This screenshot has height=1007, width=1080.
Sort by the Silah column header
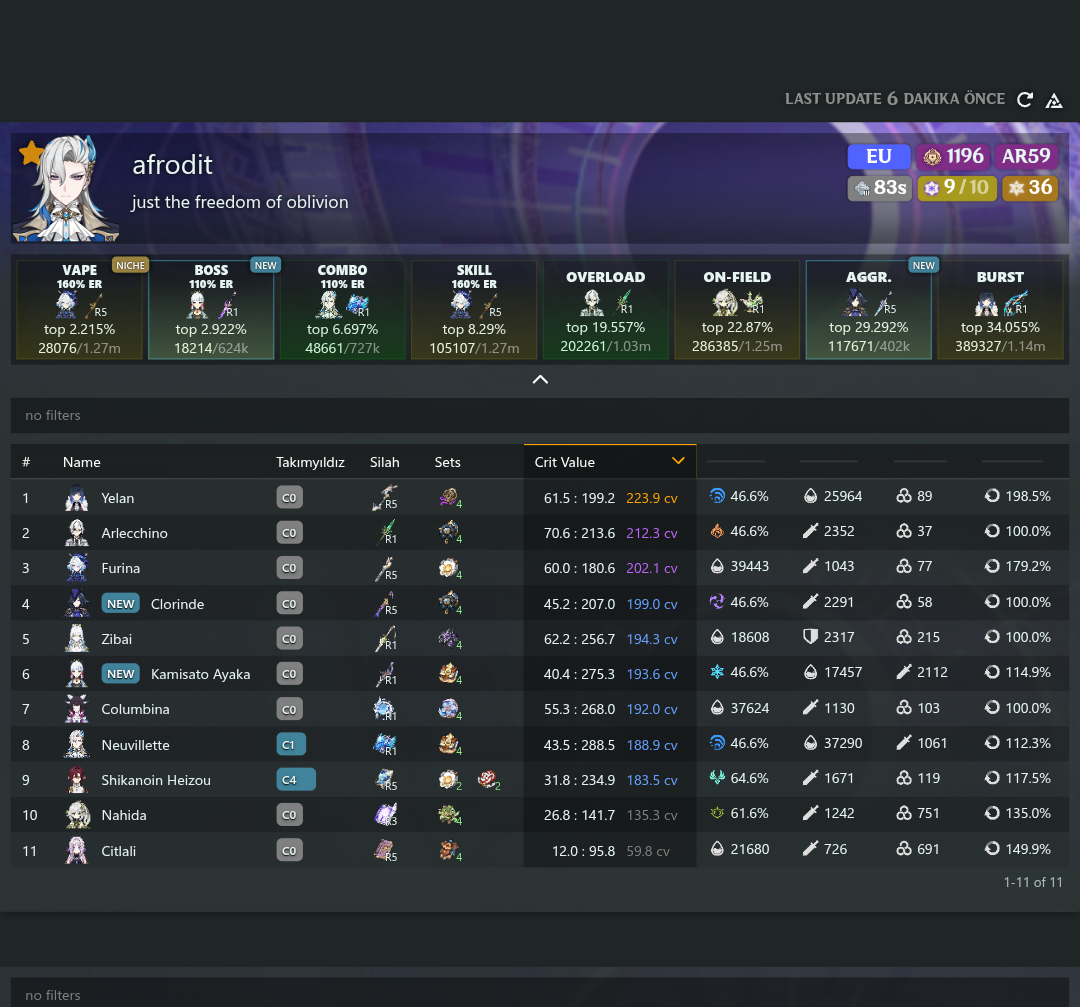pos(384,462)
